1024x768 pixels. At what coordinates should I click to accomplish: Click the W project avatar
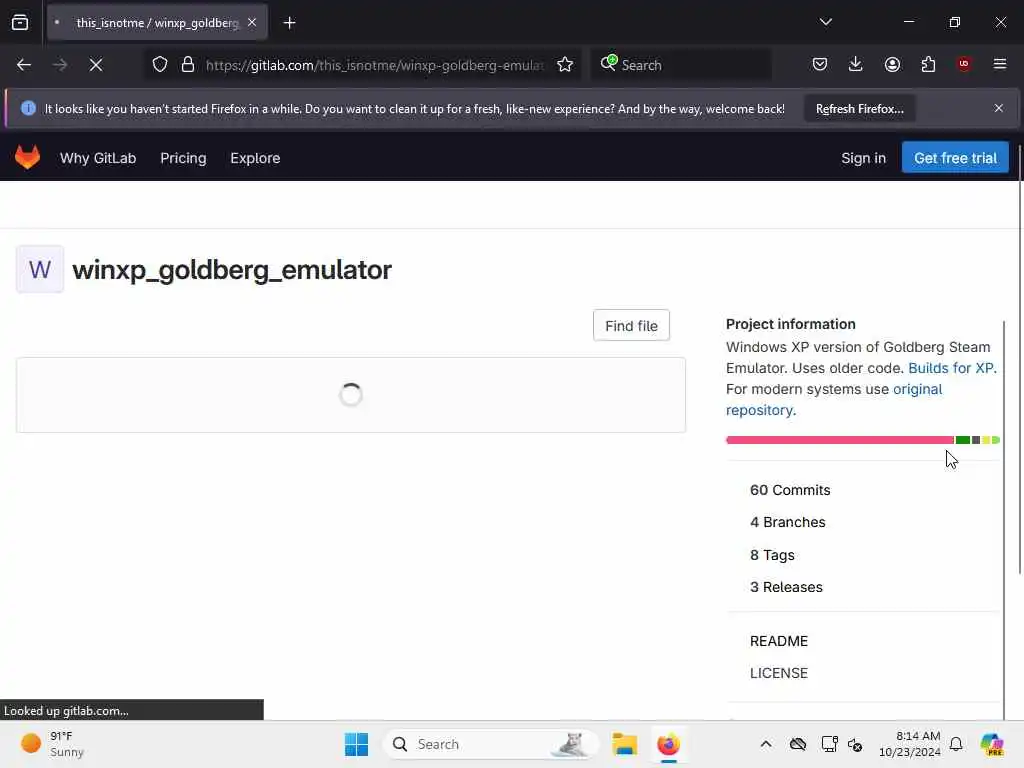pyautogui.click(x=40, y=269)
